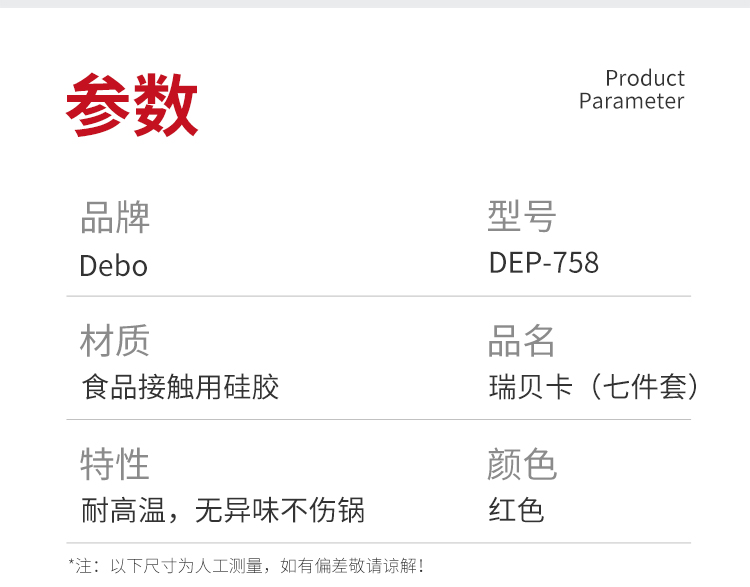Select the 型号 label
The image size is (750, 587).
pos(522,216)
